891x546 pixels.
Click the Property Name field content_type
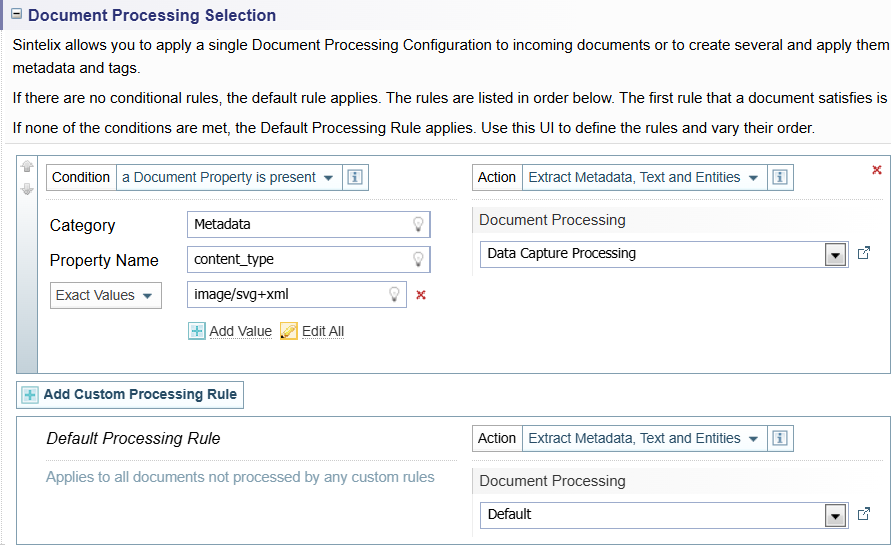click(298, 260)
